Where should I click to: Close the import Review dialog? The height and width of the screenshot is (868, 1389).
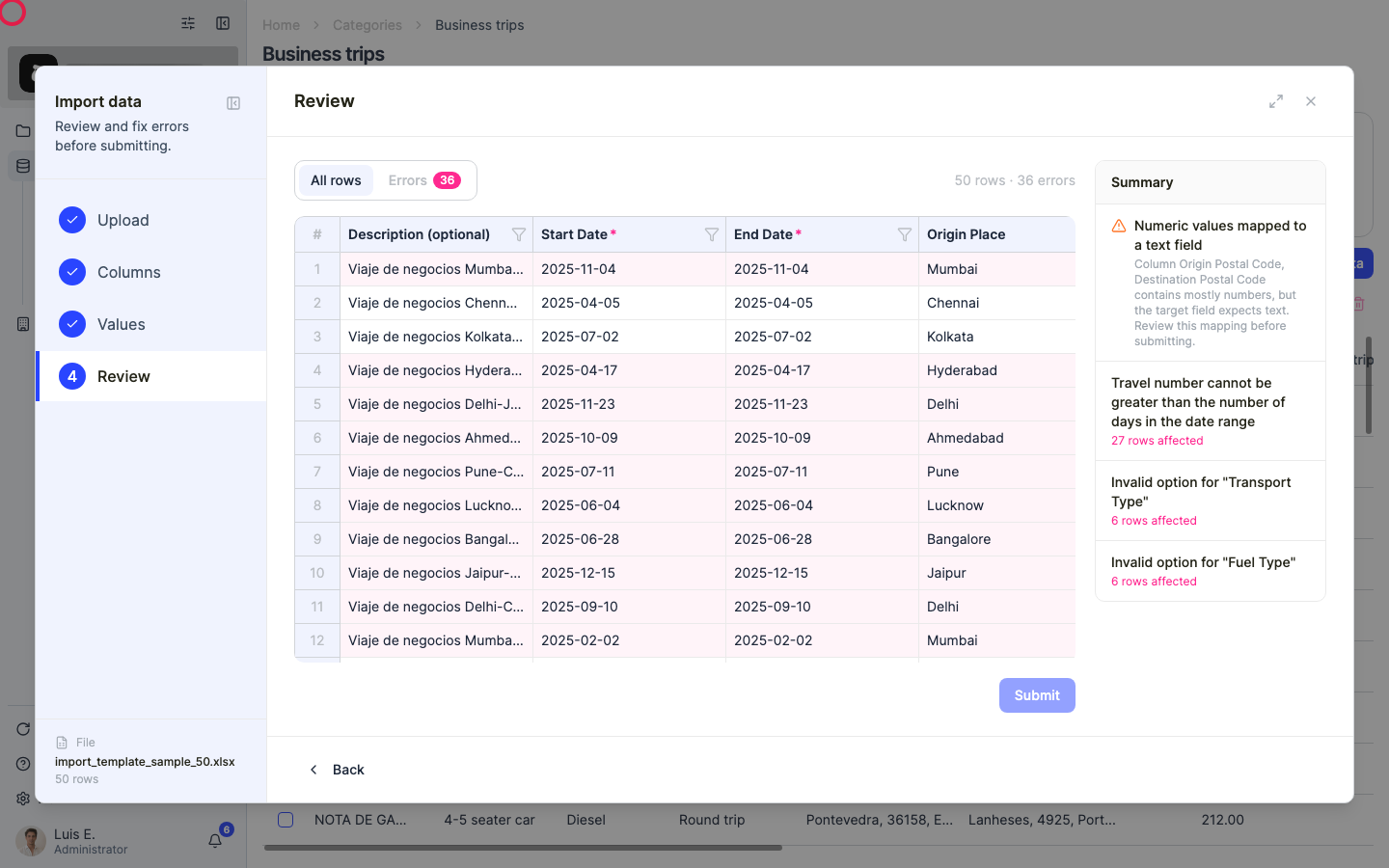point(1311,101)
